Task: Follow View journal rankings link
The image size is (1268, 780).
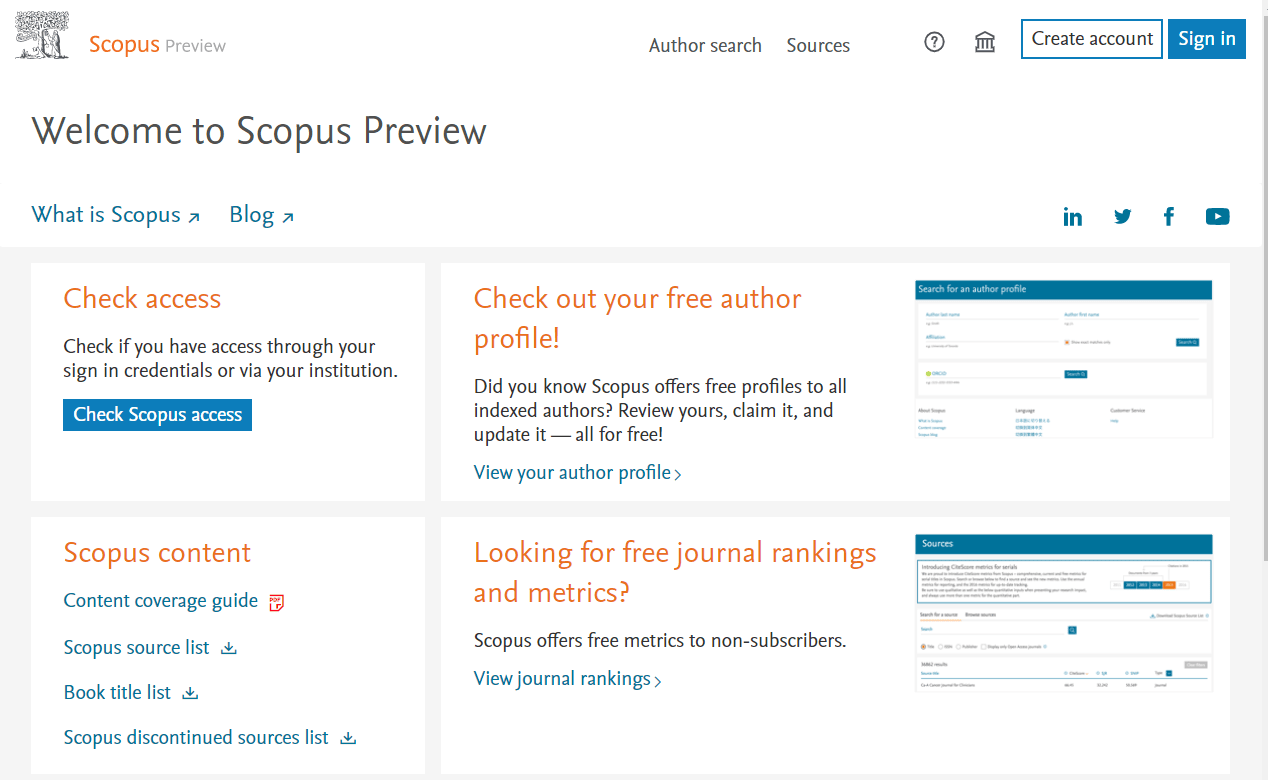Action: pos(567,678)
